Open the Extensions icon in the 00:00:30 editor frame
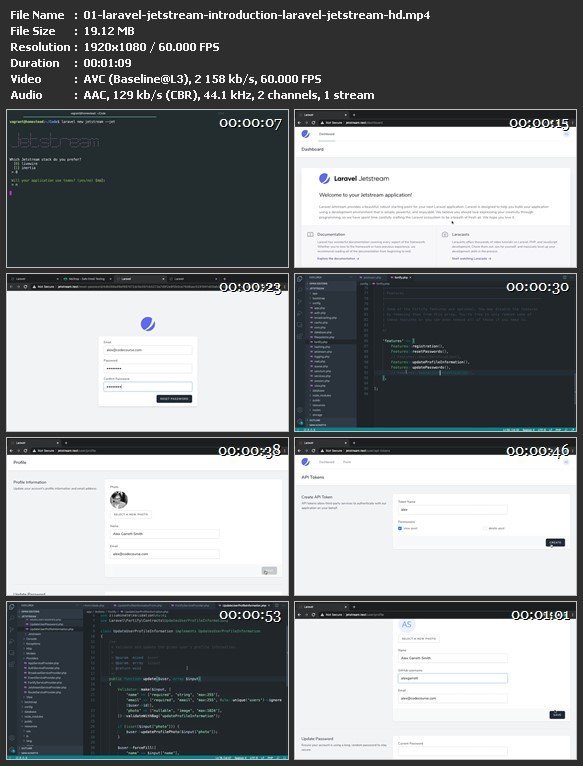The width and height of the screenshot is (583, 766). click(300, 337)
